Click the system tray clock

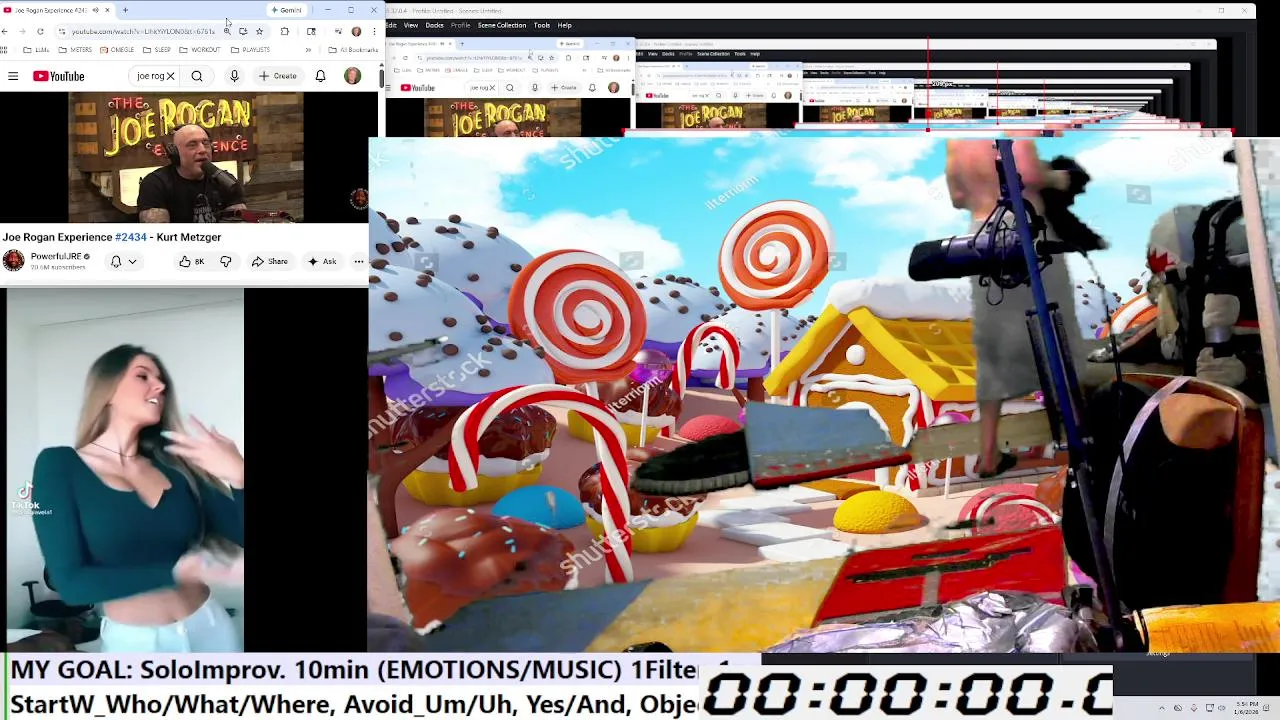tap(1246, 708)
